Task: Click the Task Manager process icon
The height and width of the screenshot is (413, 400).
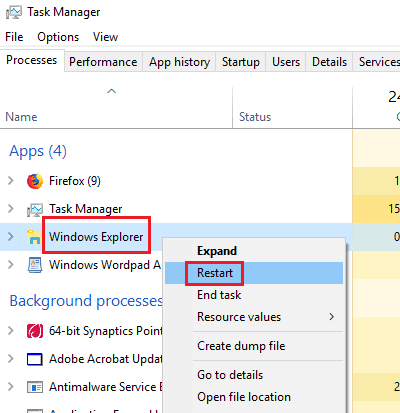Action: point(35,209)
